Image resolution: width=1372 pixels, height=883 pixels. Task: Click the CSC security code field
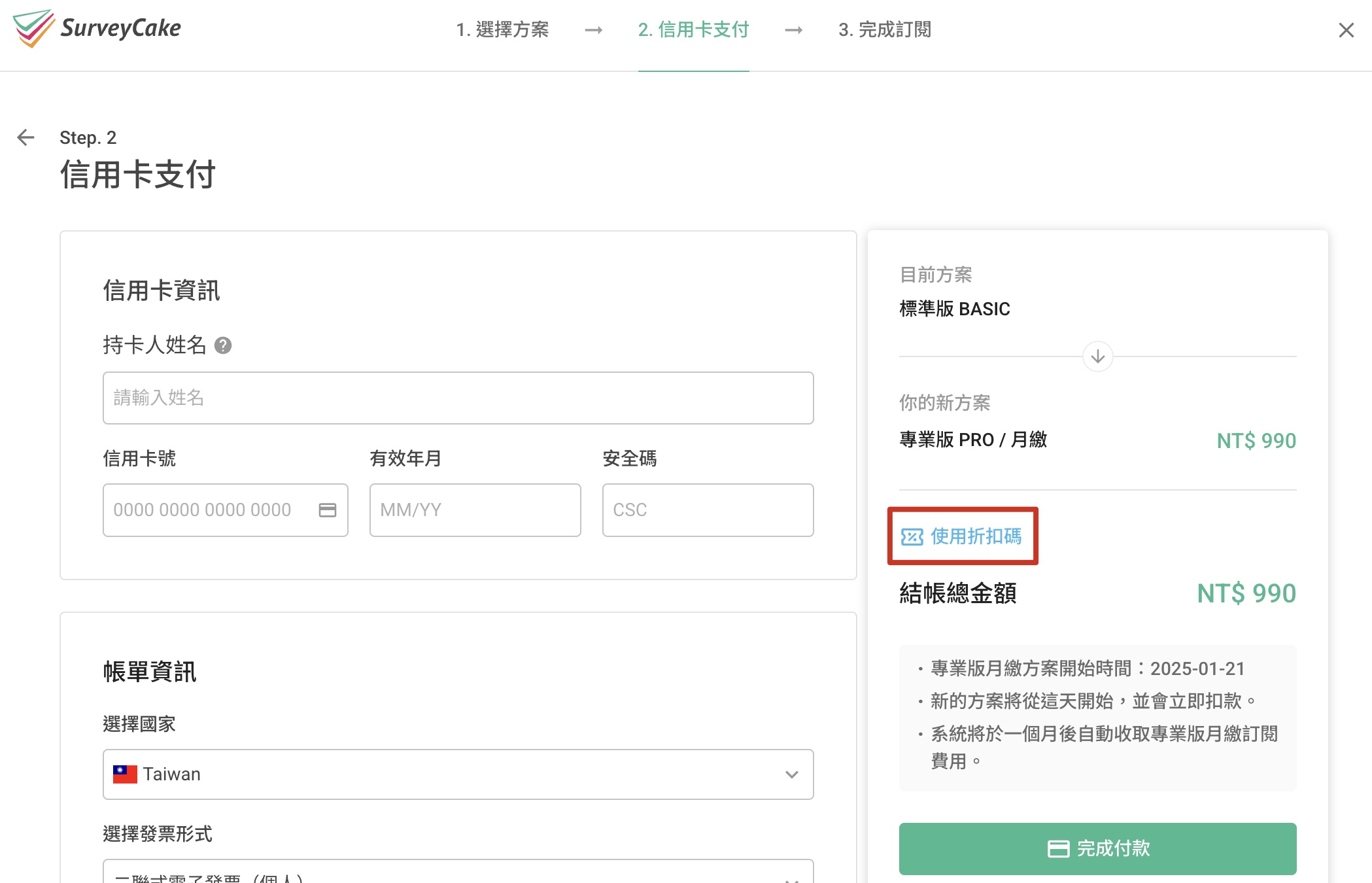708,510
